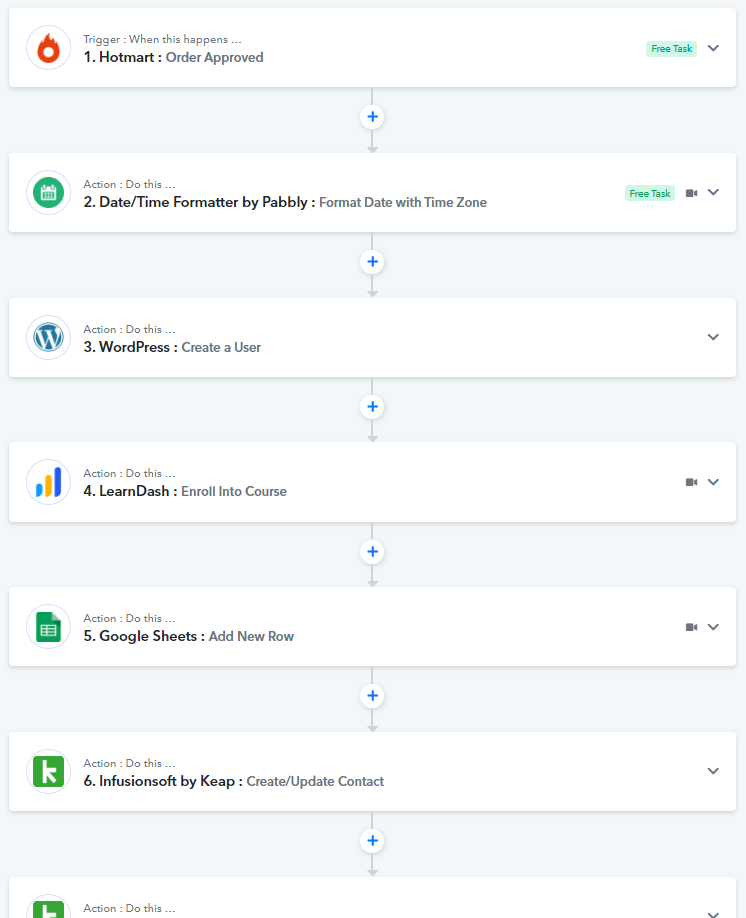Expand the Hotmart Order Approved step
This screenshot has height=918, width=746.
pos(713,48)
